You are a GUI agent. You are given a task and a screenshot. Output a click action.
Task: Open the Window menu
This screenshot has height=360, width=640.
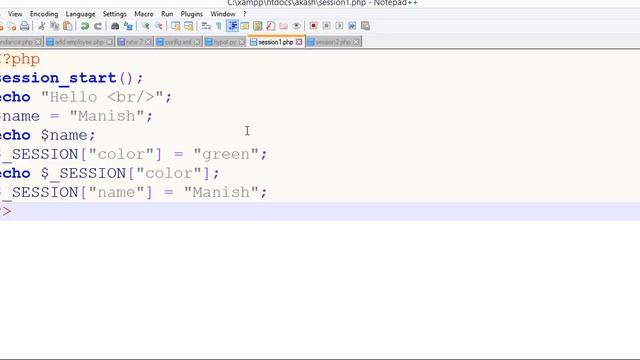tap(222, 14)
